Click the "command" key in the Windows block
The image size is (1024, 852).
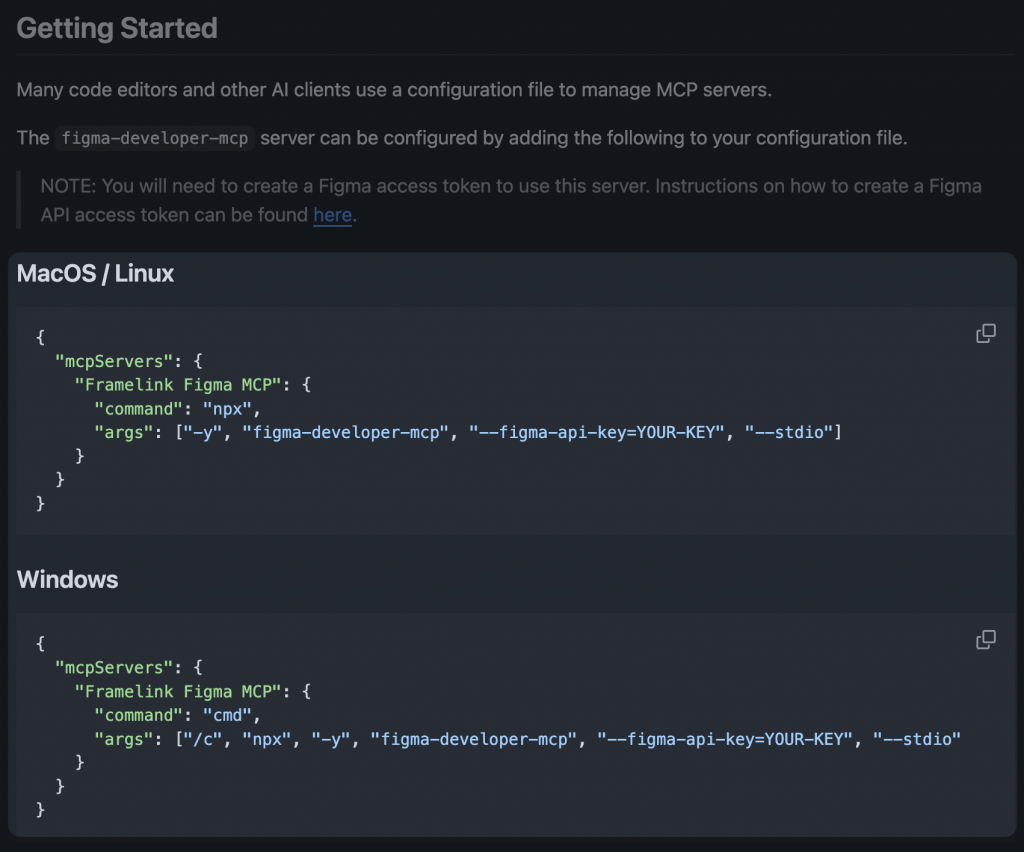tap(139, 715)
